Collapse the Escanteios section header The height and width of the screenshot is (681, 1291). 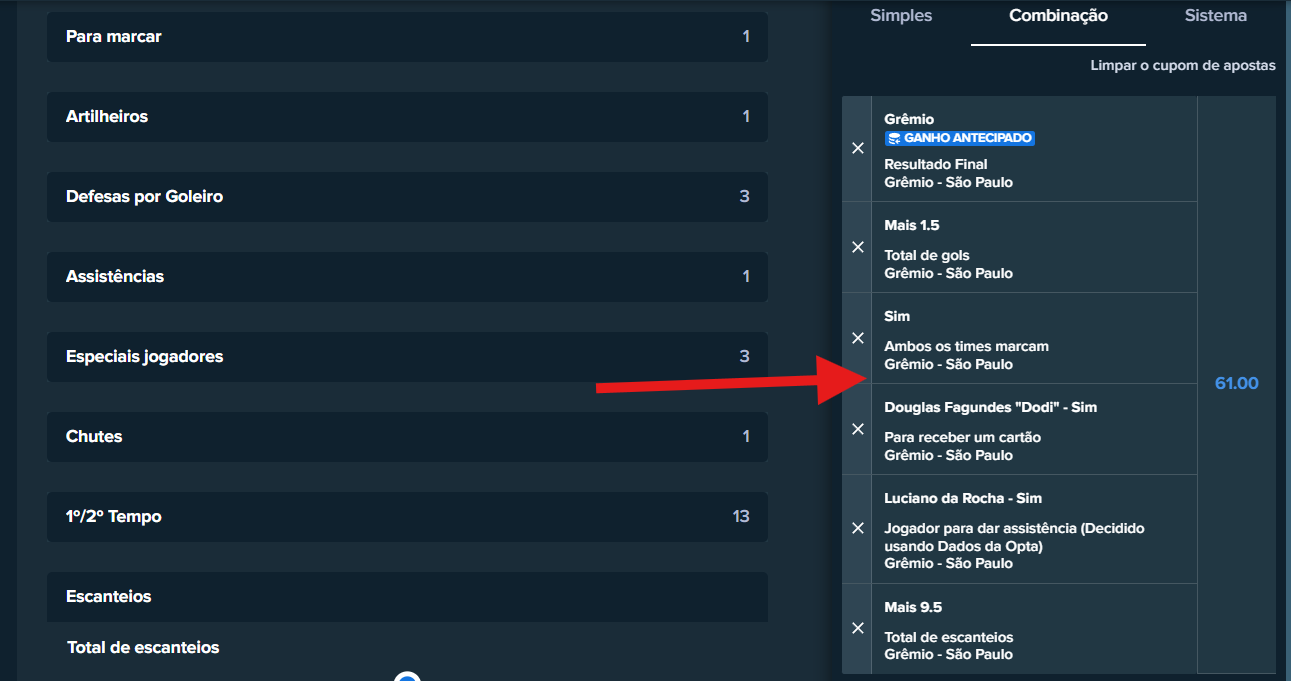pos(407,596)
